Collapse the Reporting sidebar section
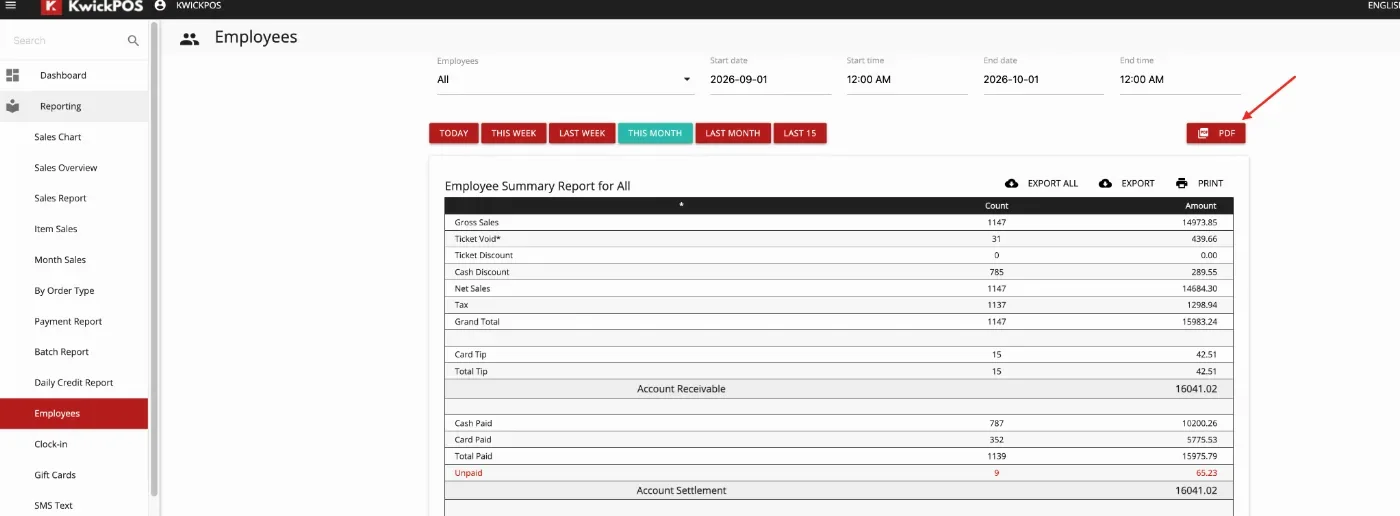The image size is (1400, 516). click(x=74, y=106)
